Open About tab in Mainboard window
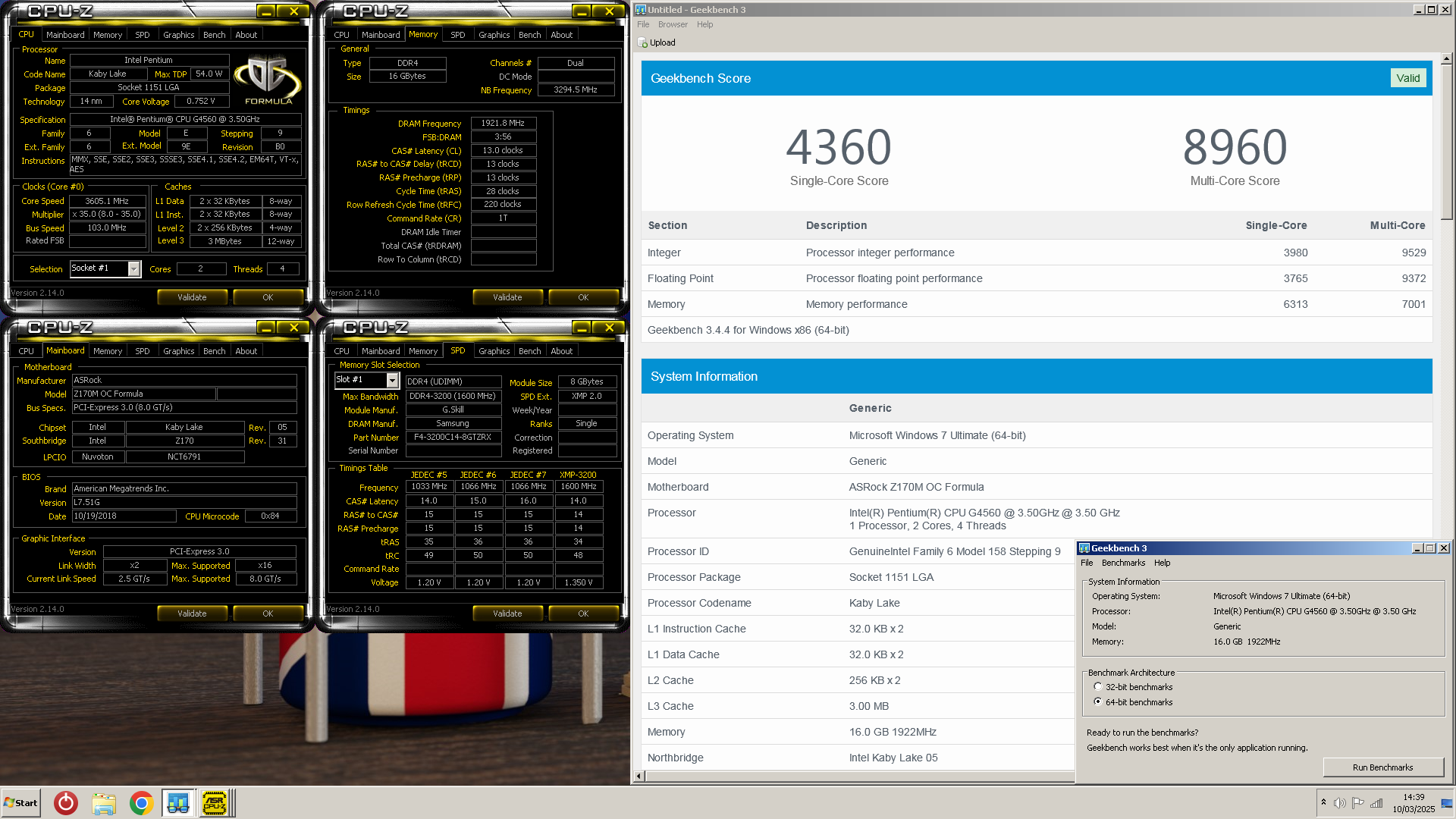Viewport: 1456px width, 819px height. (x=246, y=351)
